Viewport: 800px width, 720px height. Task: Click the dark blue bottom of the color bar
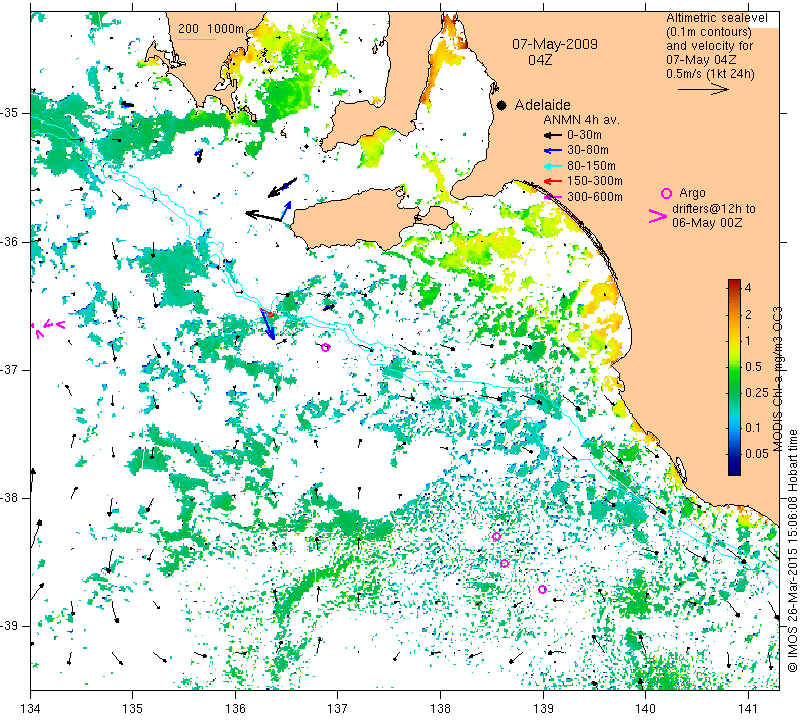click(x=734, y=471)
